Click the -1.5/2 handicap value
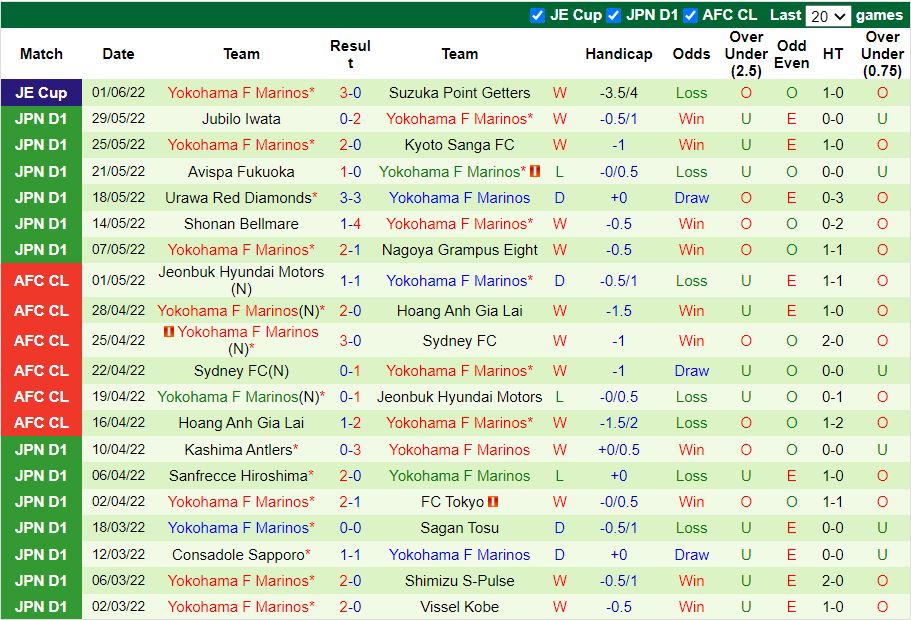Screen dimensions: 911x620 tap(619, 422)
